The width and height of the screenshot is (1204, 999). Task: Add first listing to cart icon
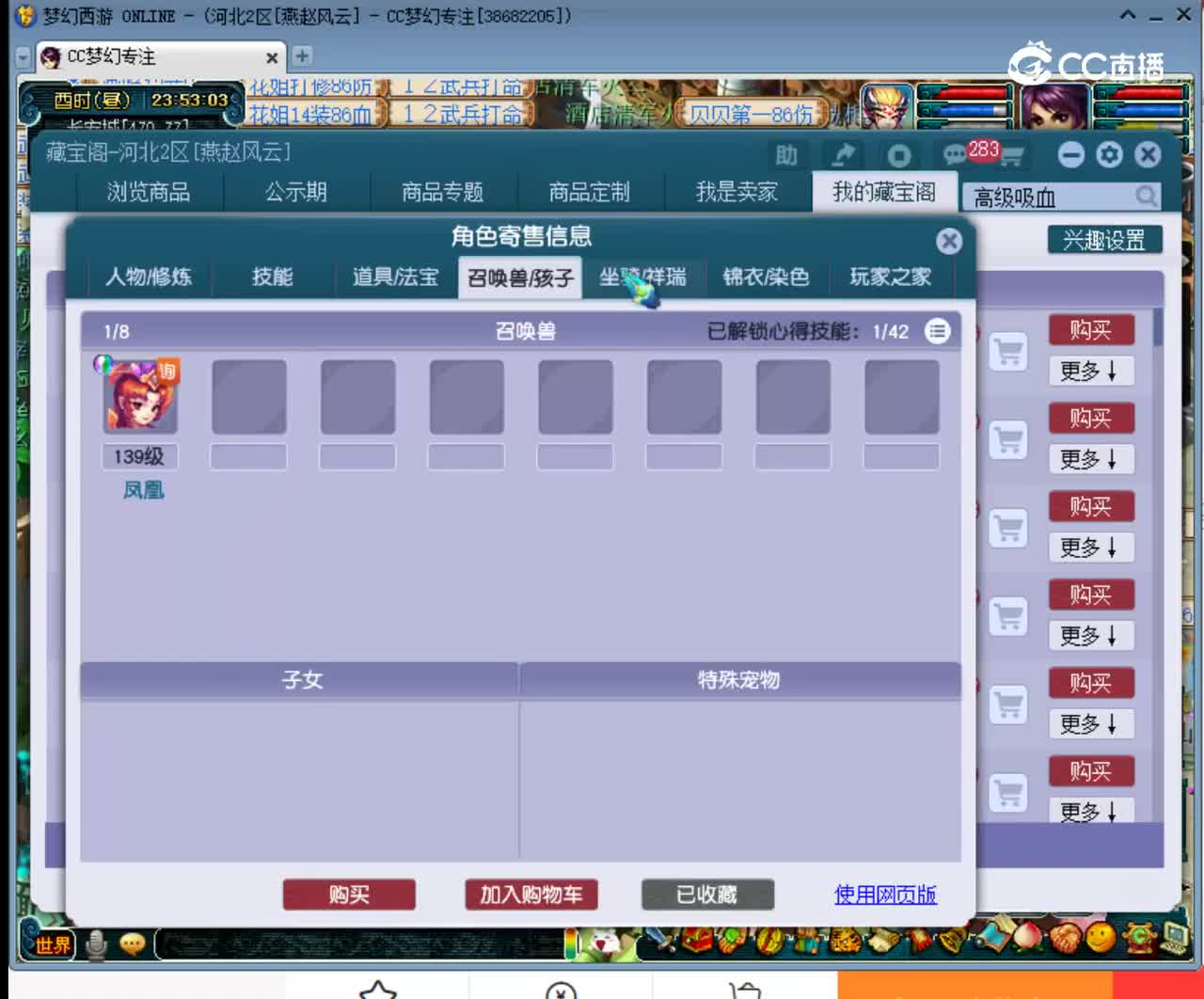point(1008,352)
